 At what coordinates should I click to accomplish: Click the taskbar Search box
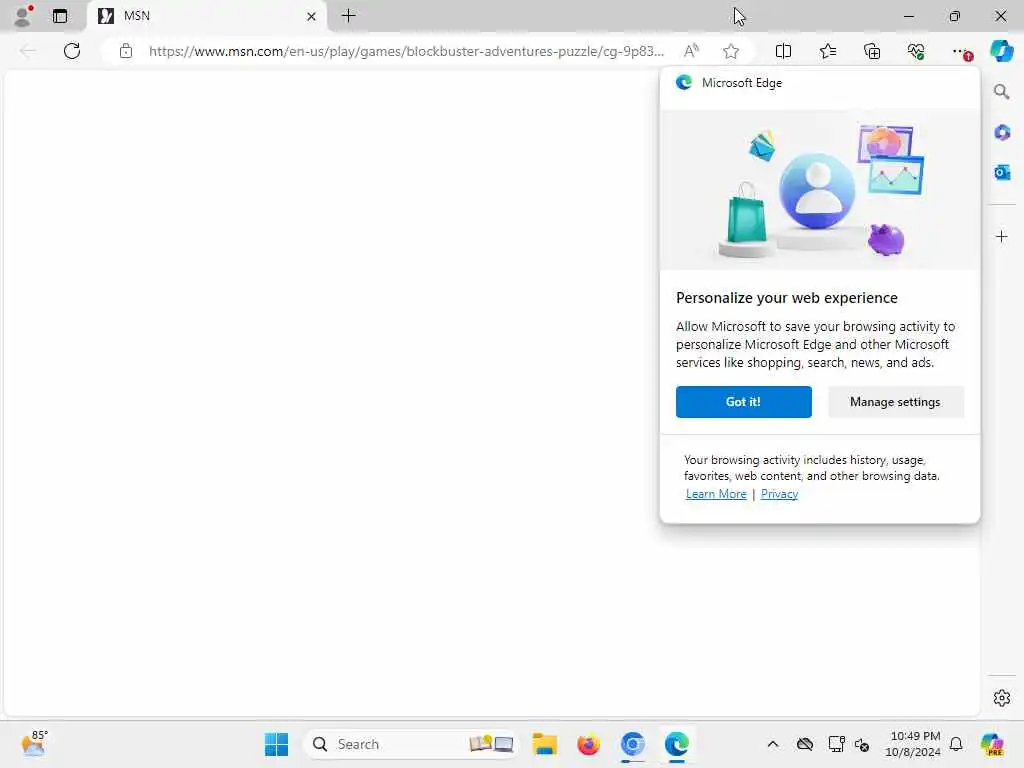point(411,744)
